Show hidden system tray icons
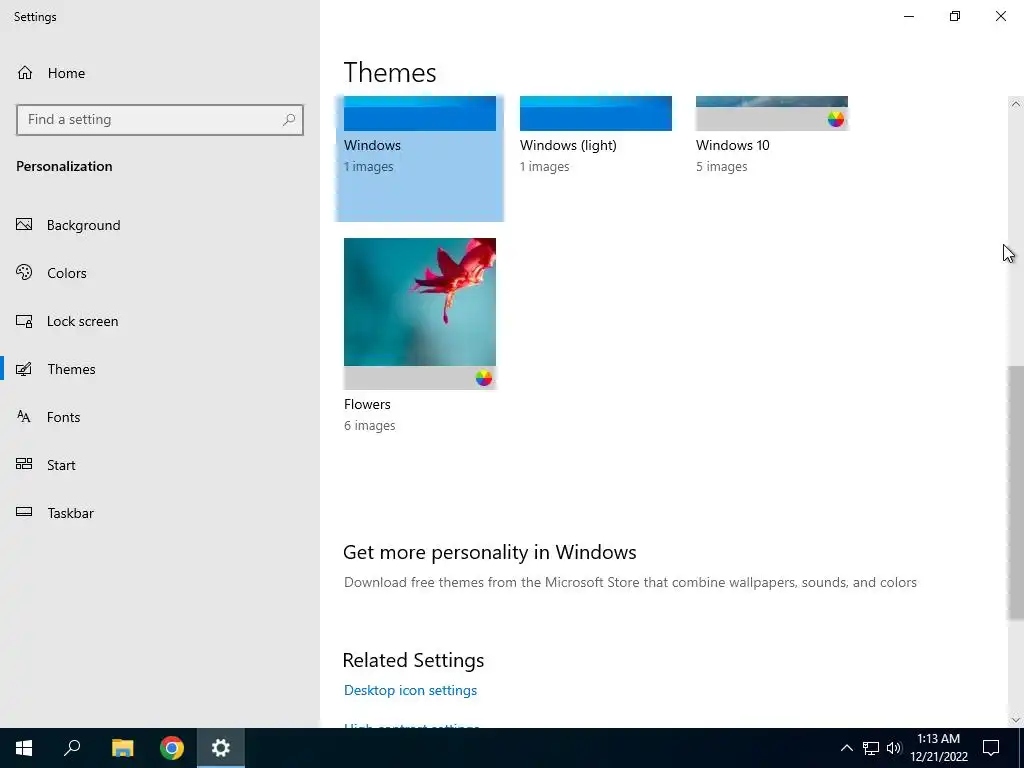The width and height of the screenshot is (1024, 768). coord(846,748)
